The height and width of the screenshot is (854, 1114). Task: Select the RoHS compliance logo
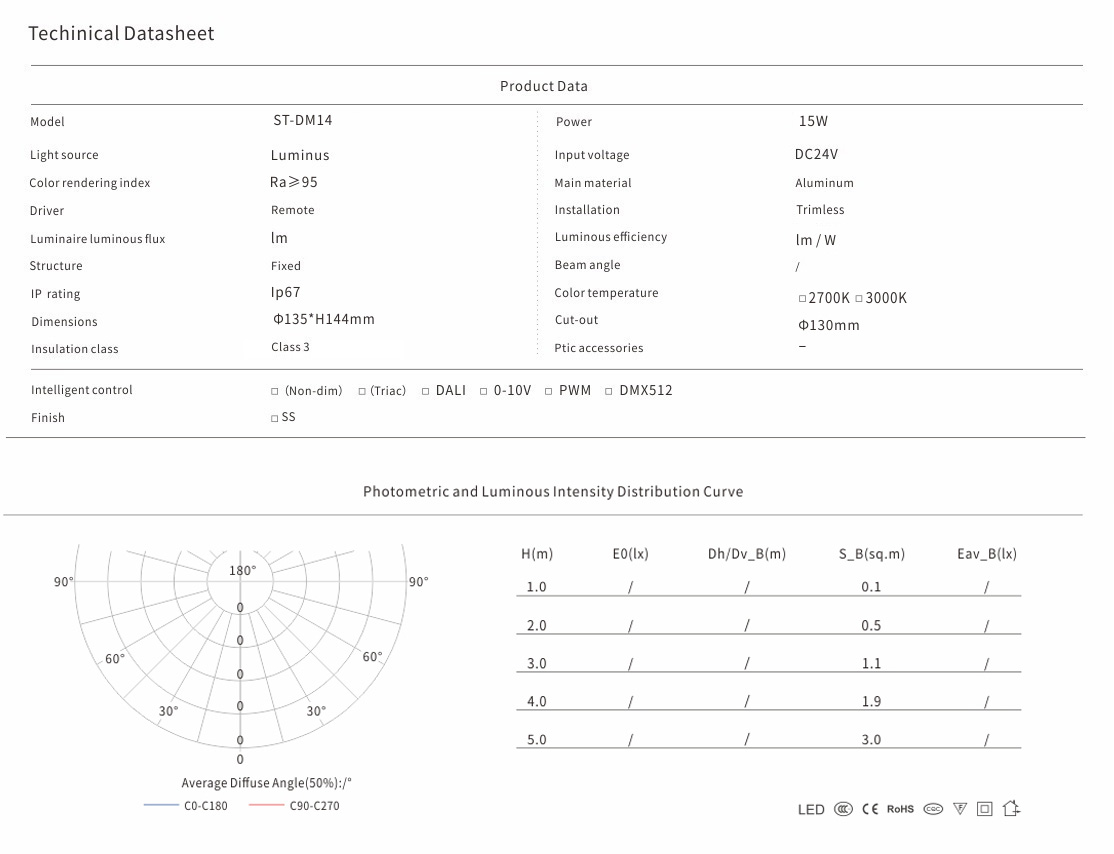[x=900, y=809]
